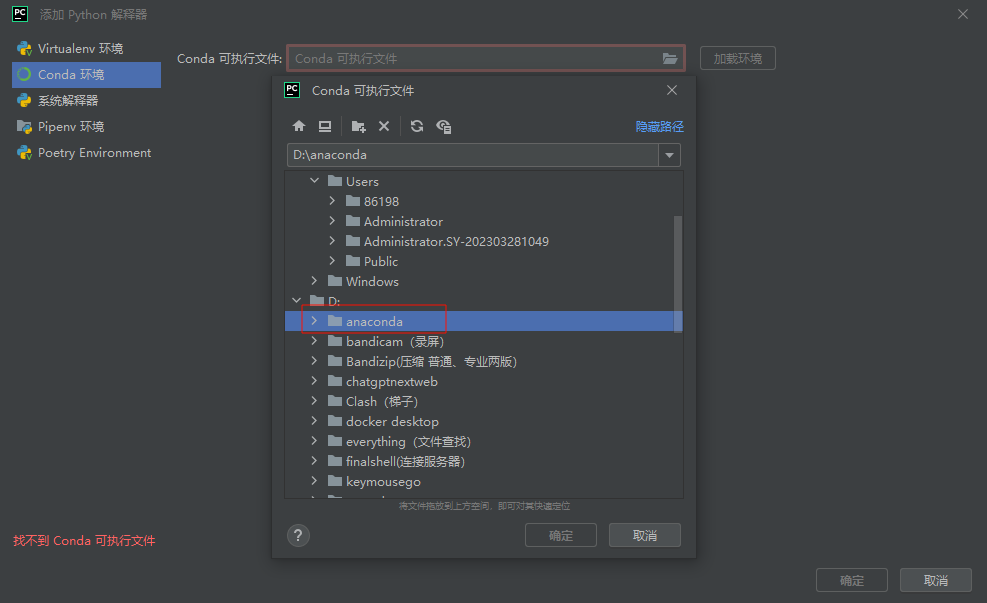The height and width of the screenshot is (603, 987).
Task: Delete selected item with X toolbar icon
Action: pos(384,126)
